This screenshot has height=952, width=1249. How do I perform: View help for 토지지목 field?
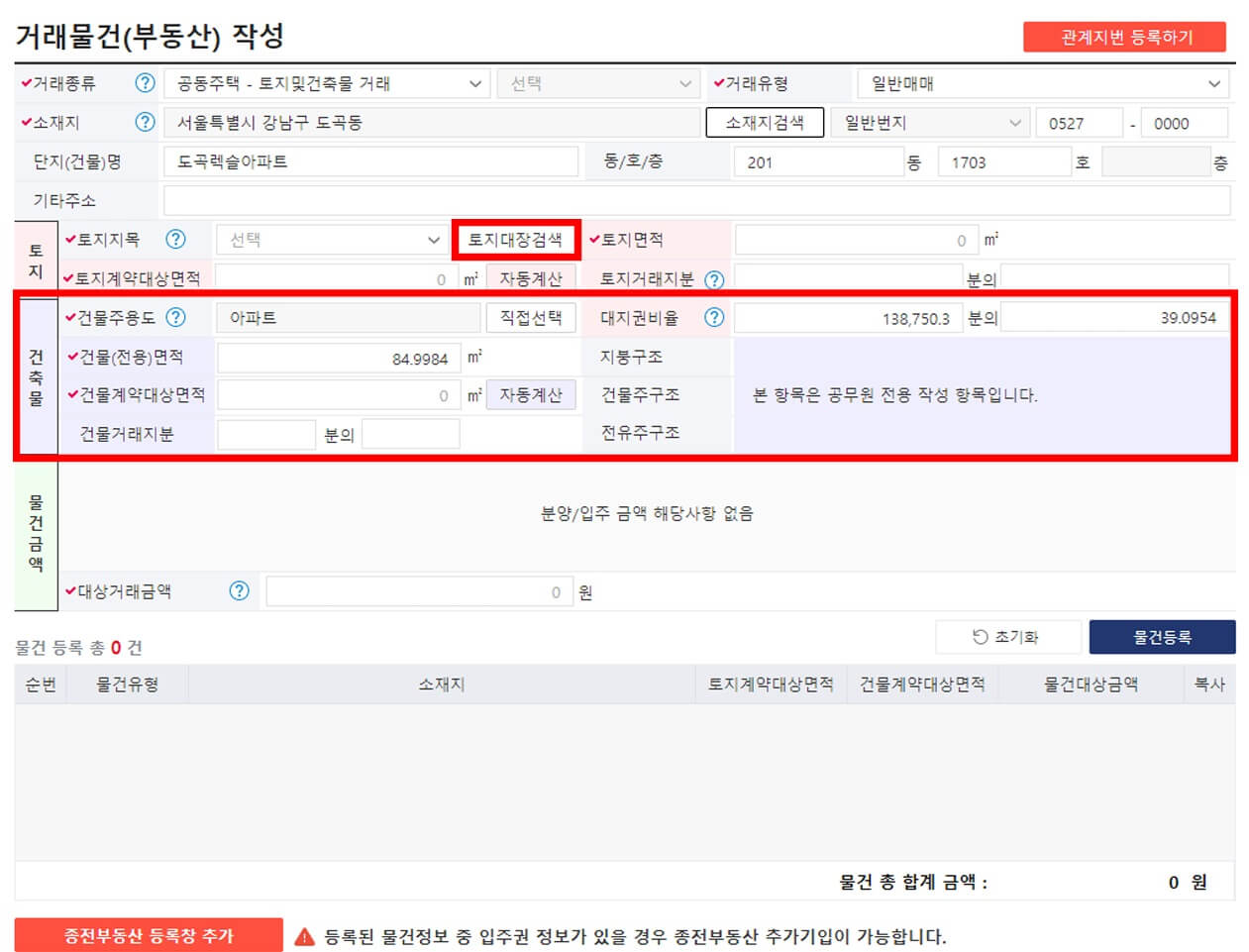tap(175, 239)
